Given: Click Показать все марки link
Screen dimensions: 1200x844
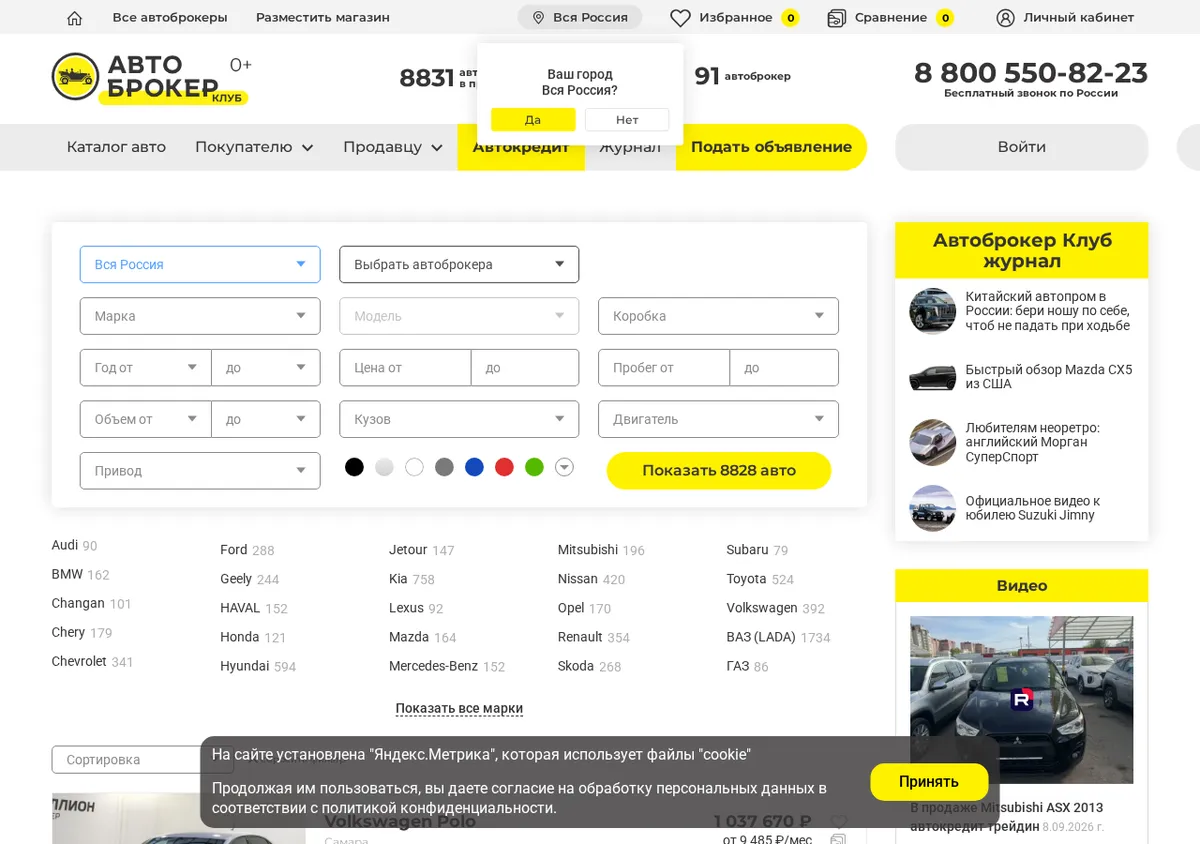Looking at the screenshot, I should [x=459, y=708].
